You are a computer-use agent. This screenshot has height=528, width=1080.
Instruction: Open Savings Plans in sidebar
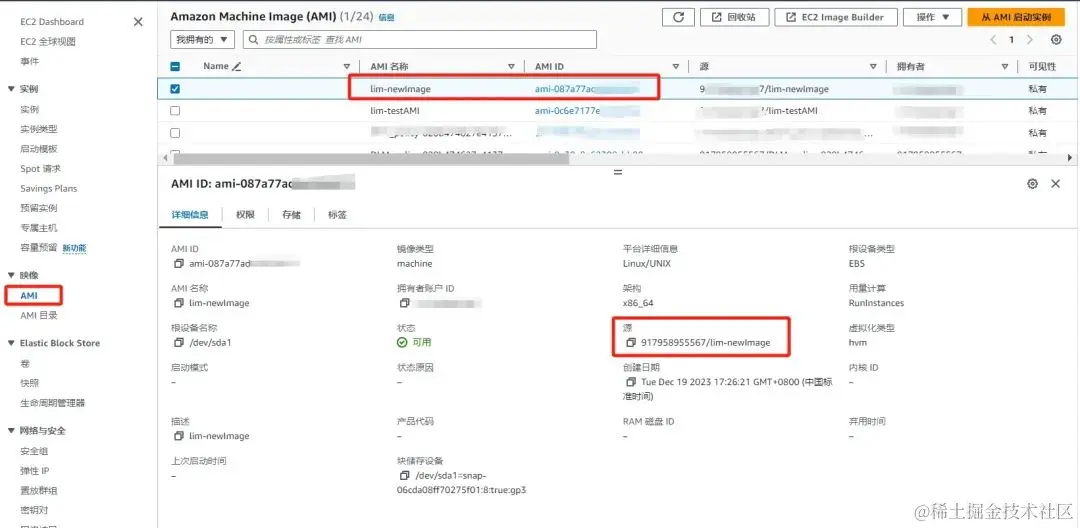(x=49, y=189)
